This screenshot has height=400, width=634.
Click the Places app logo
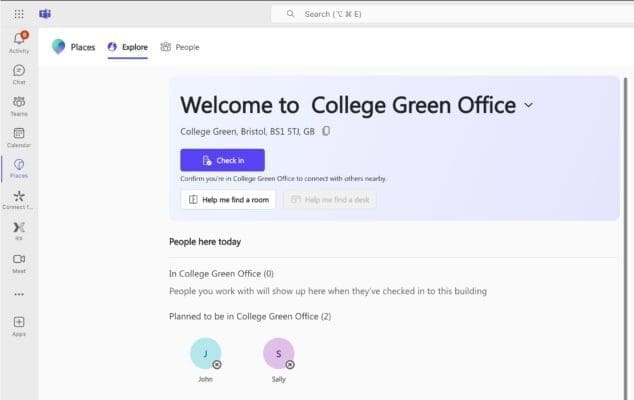(x=58, y=47)
